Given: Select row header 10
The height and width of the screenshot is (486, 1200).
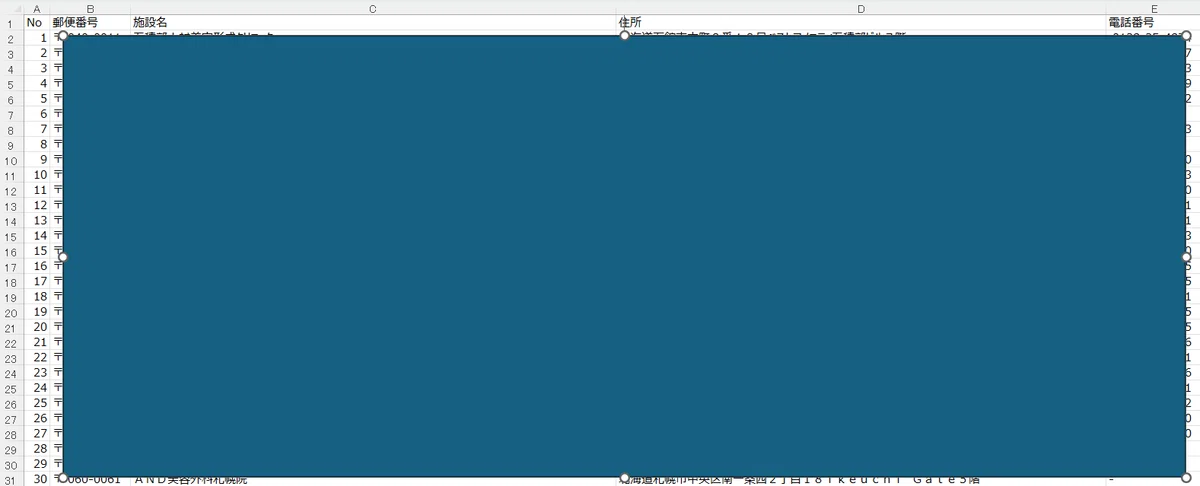Looking at the screenshot, I should pyautogui.click(x=12, y=160).
